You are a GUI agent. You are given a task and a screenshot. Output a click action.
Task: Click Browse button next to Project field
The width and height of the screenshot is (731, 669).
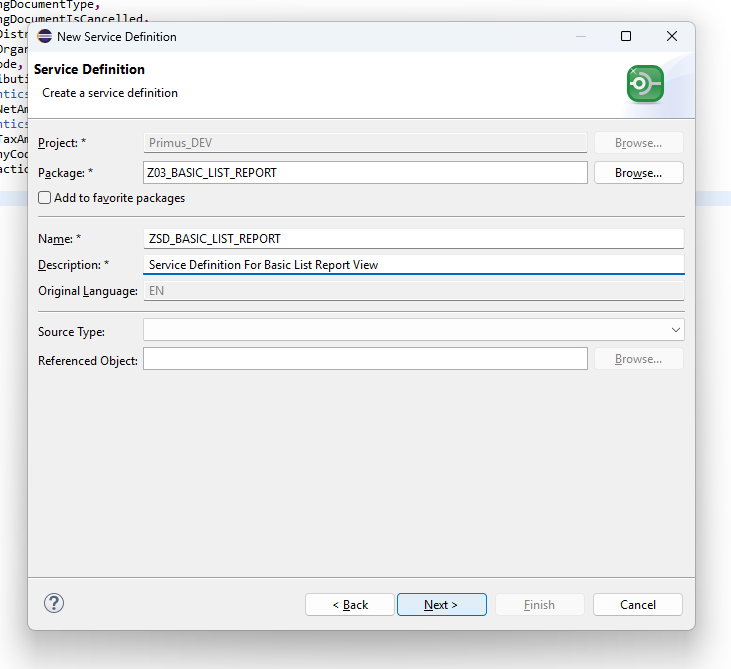pyautogui.click(x=639, y=143)
